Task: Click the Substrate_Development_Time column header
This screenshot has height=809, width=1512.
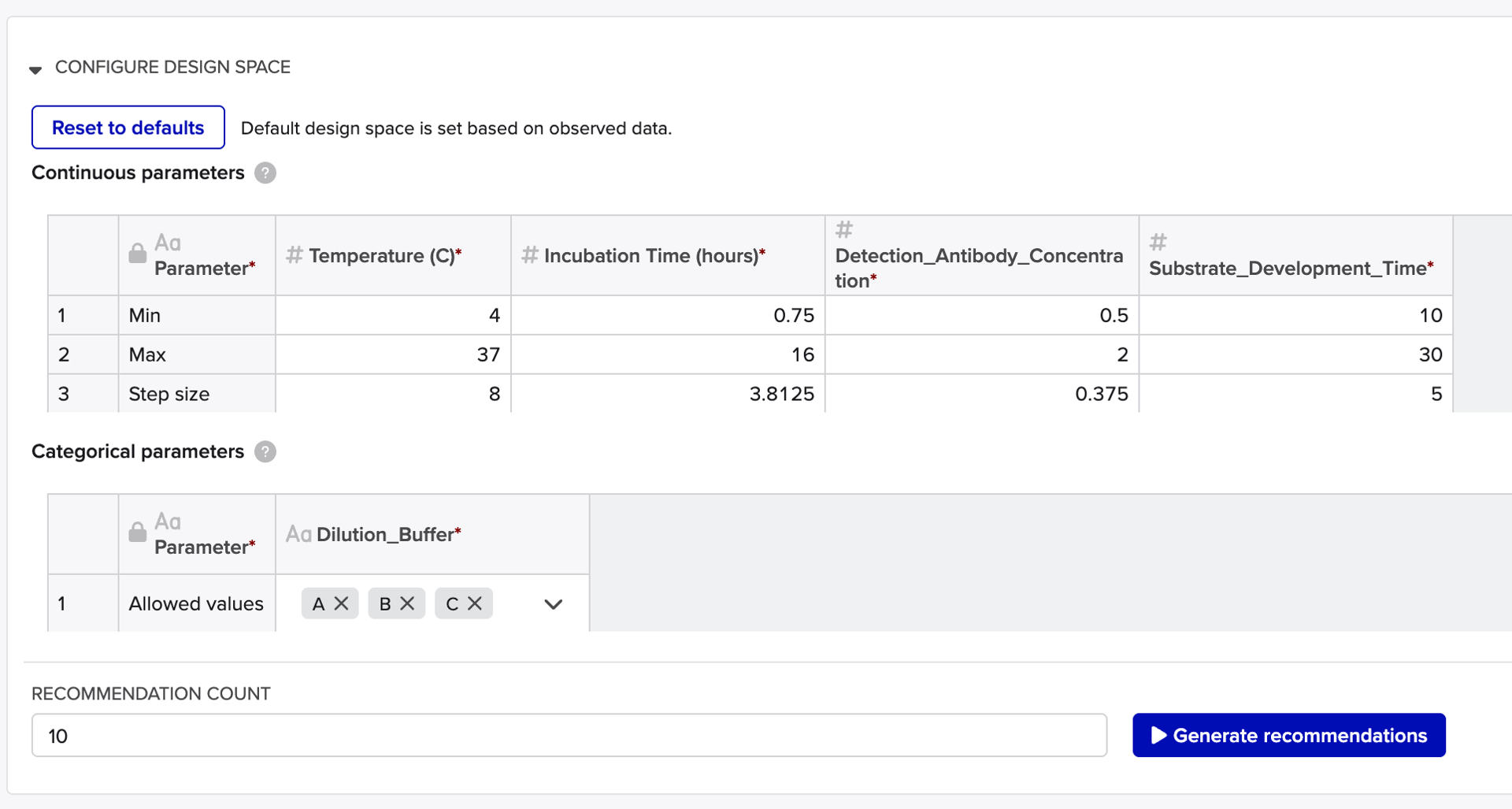Action: (1290, 268)
